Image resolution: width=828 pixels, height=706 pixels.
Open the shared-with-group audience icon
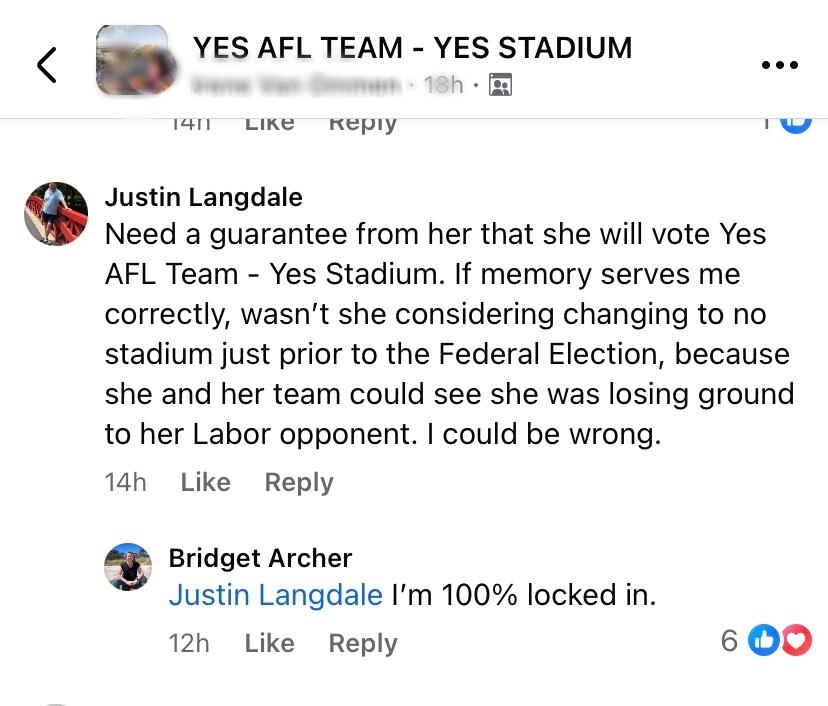pyautogui.click(x=499, y=85)
